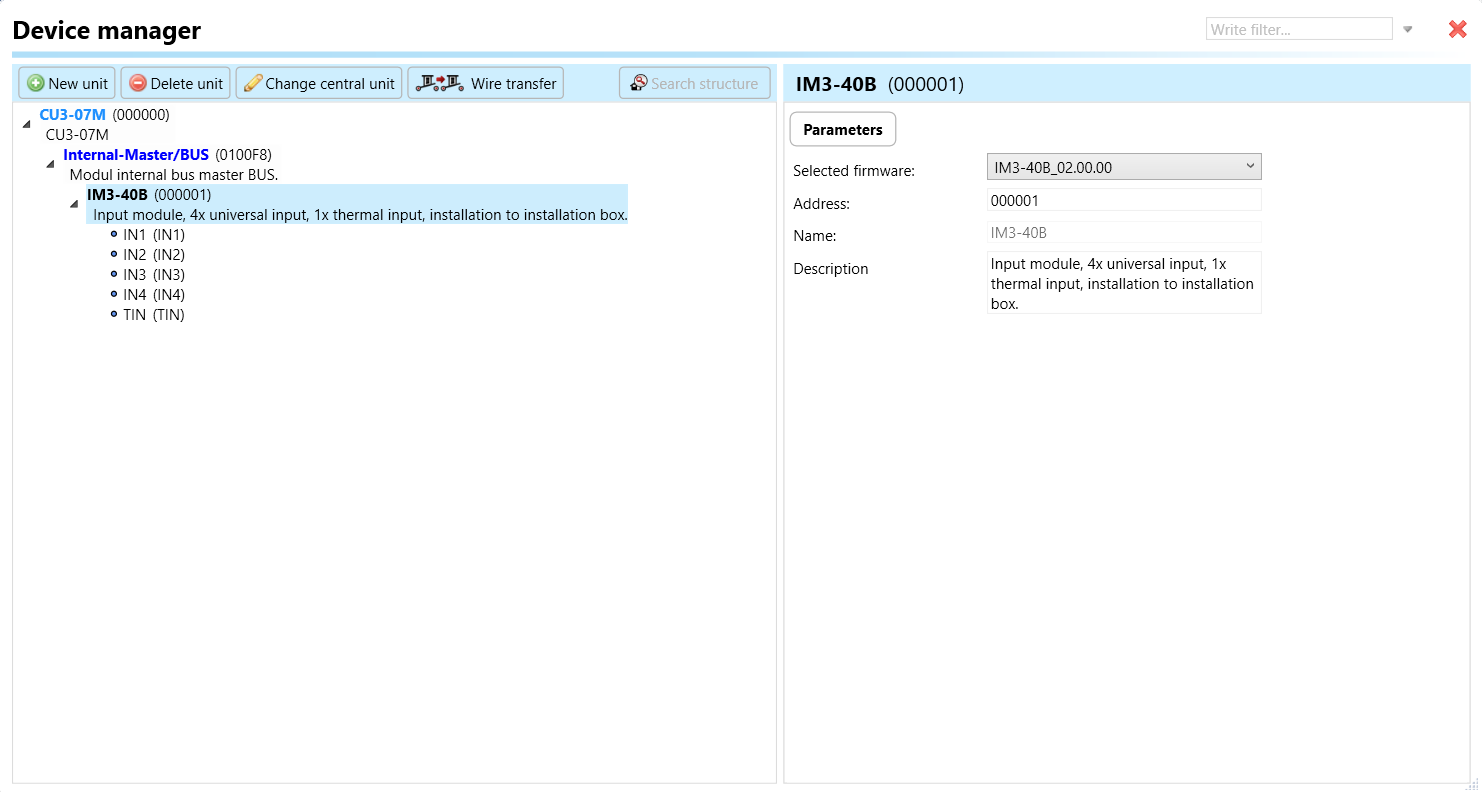The image size is (1482, 792).
Task: Select the CU3-07M central unit
Action: (x=72, y=115)
